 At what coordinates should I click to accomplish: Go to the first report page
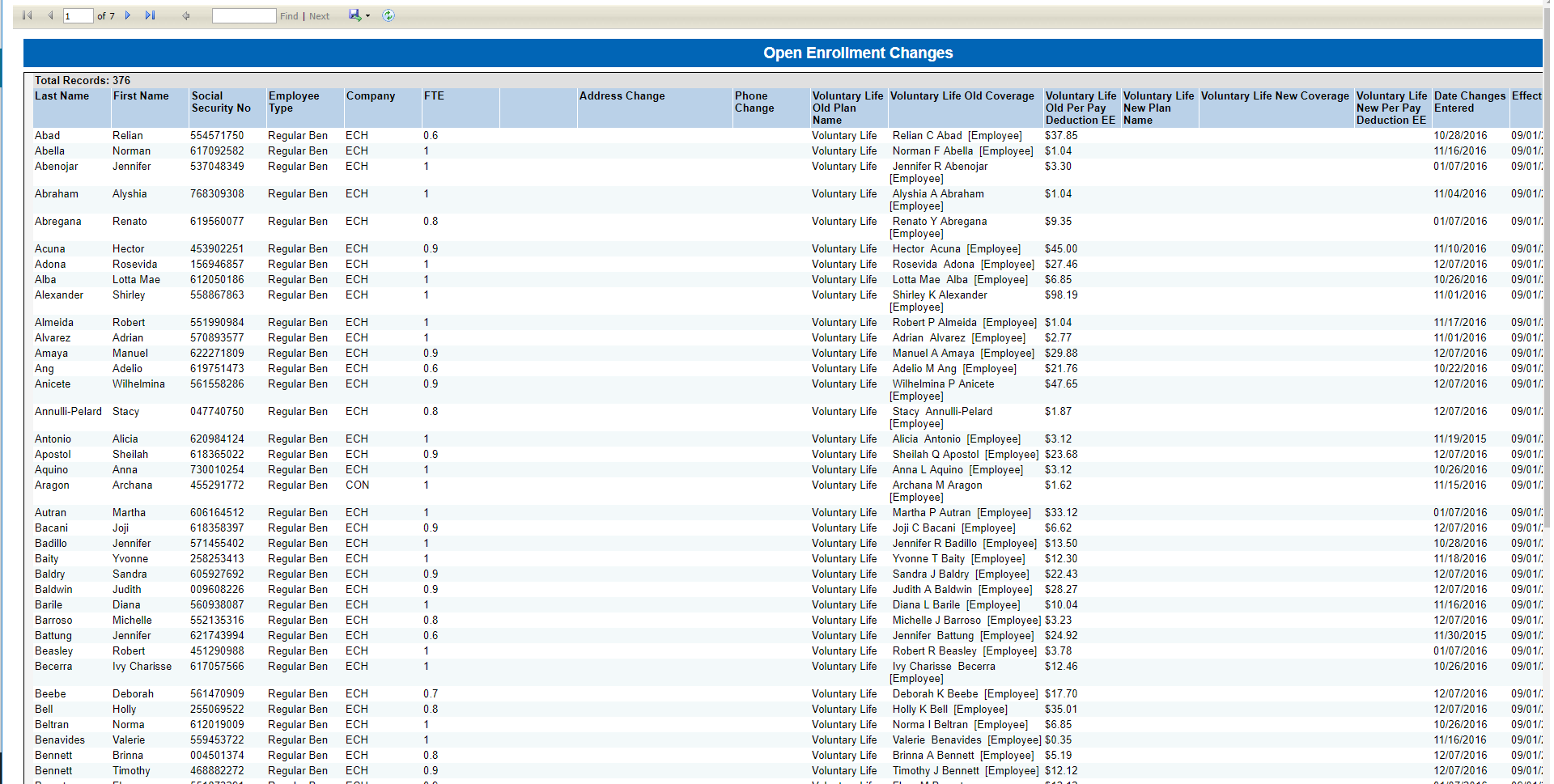(27, 15)
